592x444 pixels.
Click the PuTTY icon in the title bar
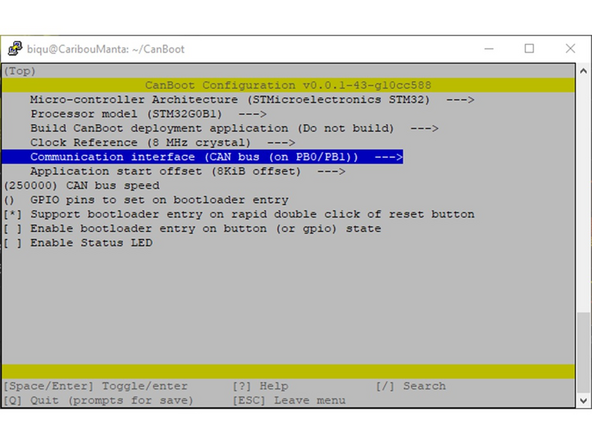click(15, 49)
